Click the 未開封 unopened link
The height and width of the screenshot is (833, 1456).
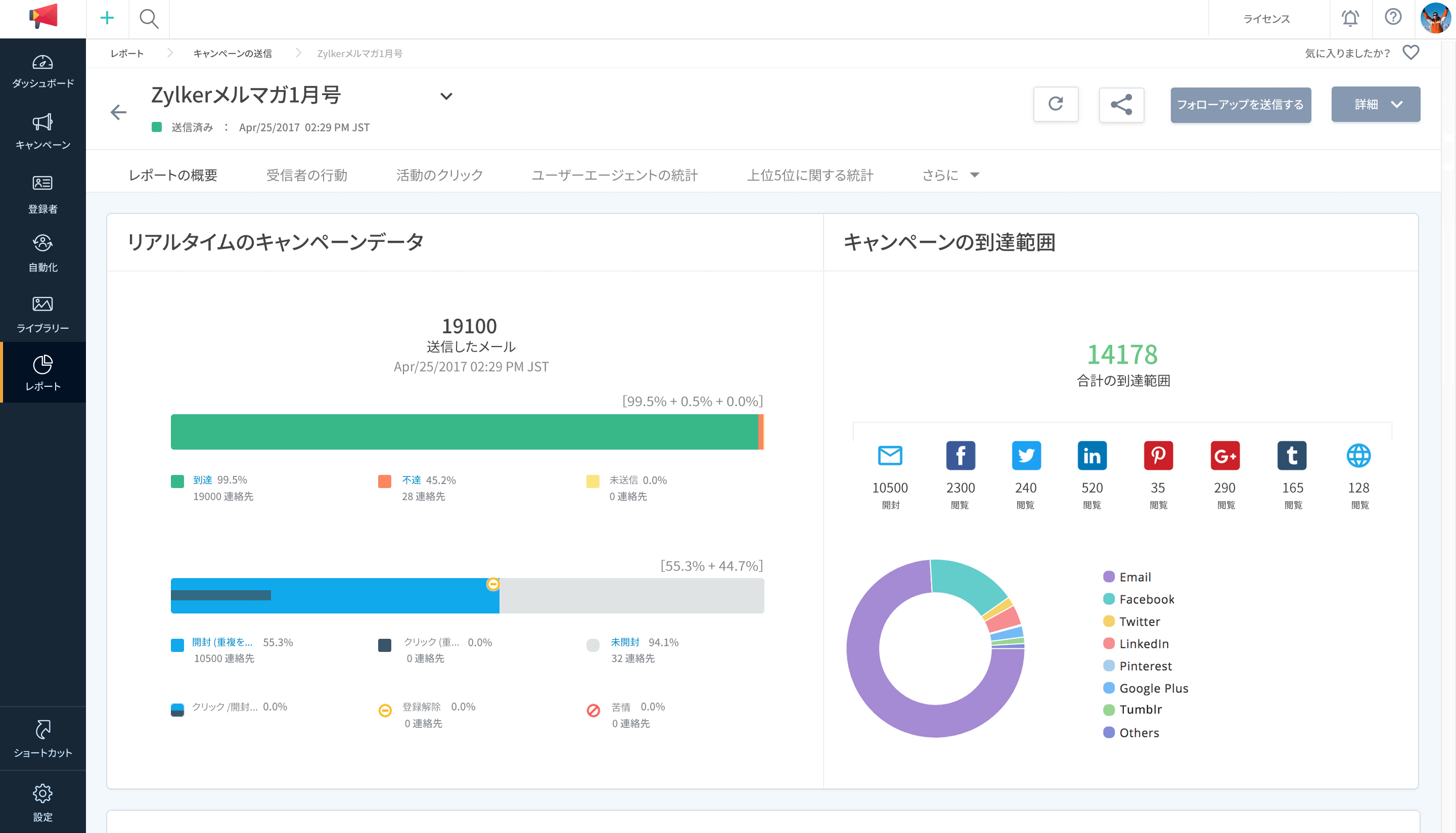[x=624, y=642]
